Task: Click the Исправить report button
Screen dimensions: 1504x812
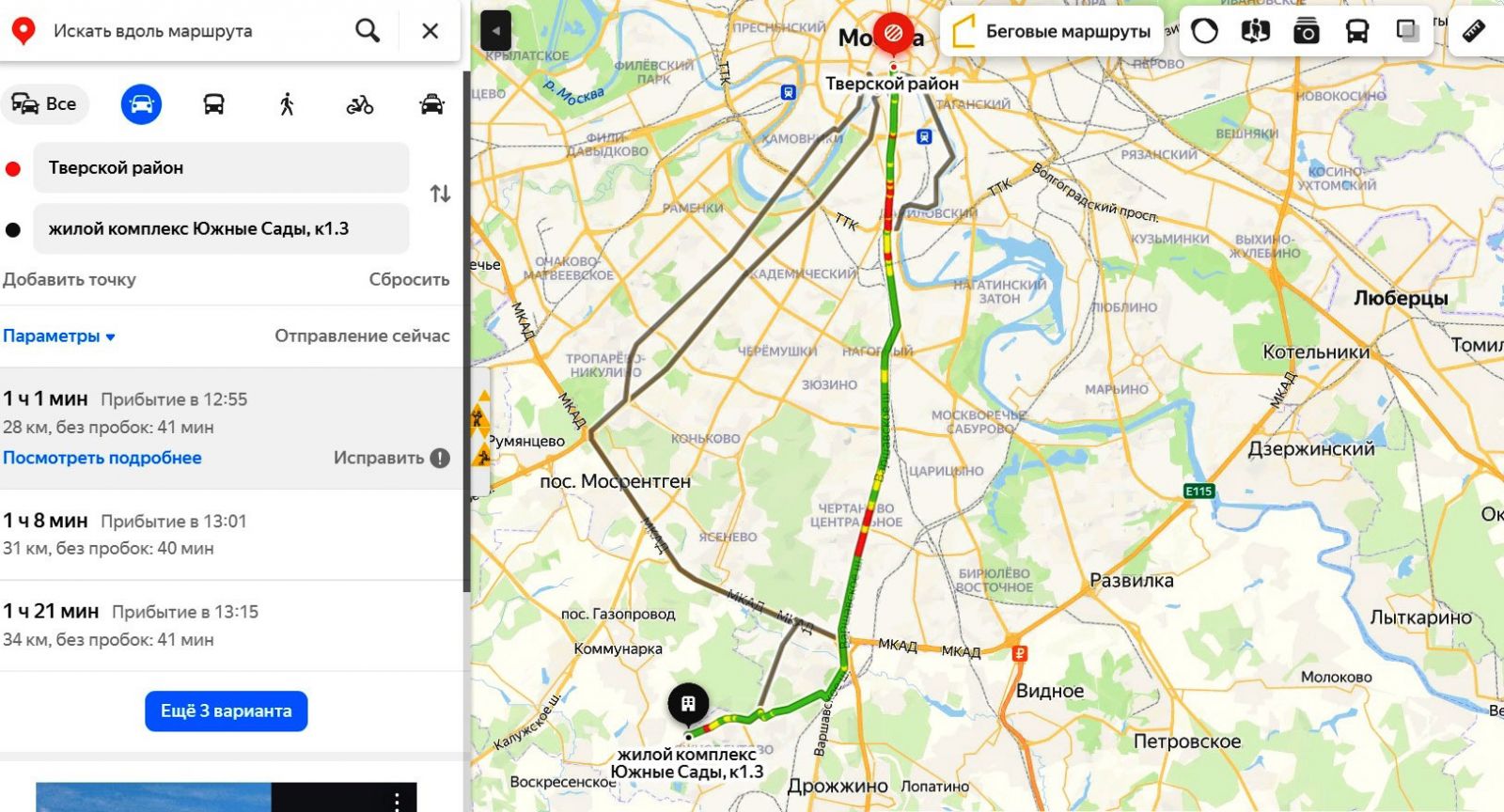Action: 391,458
